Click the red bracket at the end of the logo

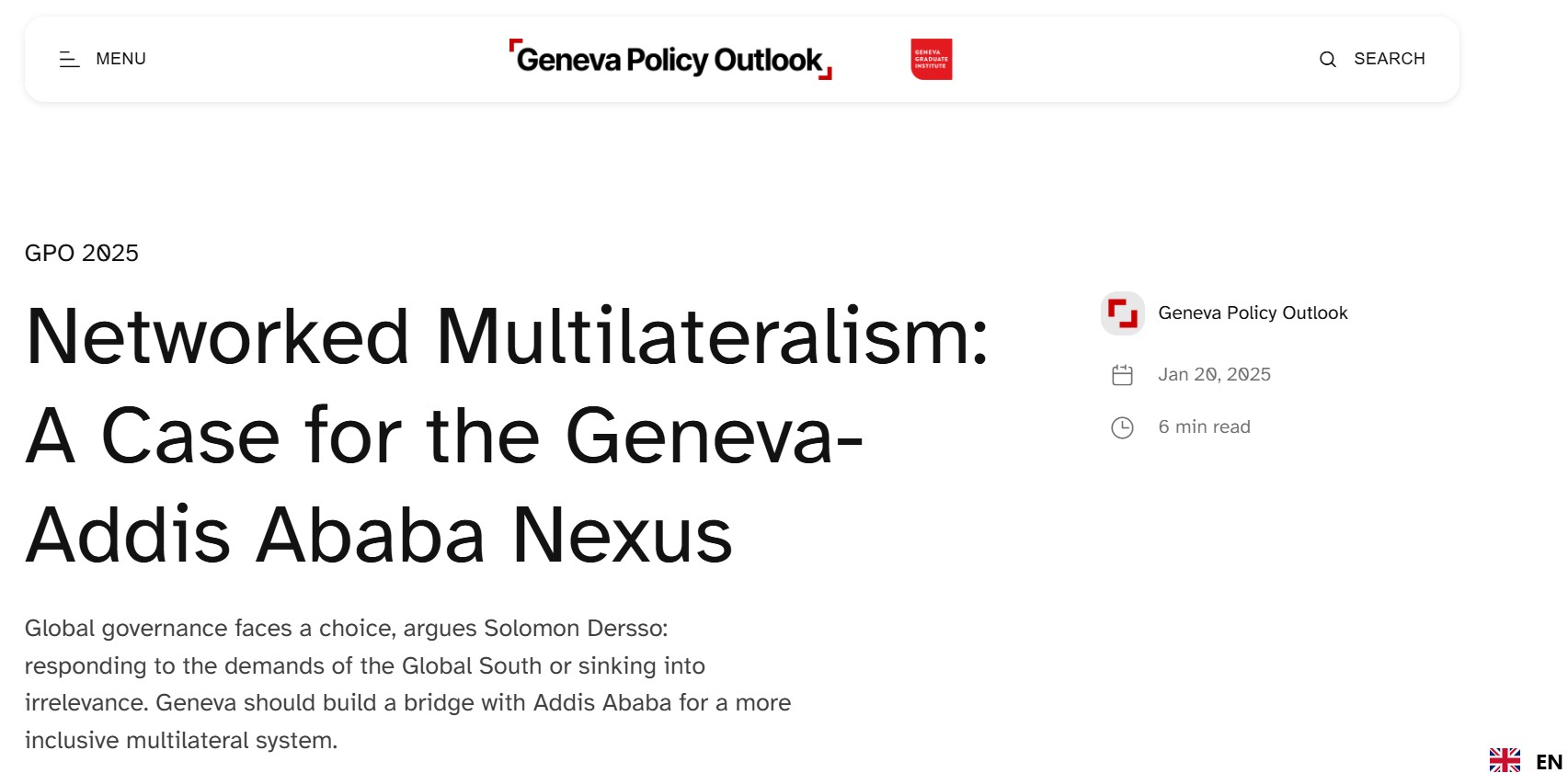pyautogui.click(x=826, y=74)
